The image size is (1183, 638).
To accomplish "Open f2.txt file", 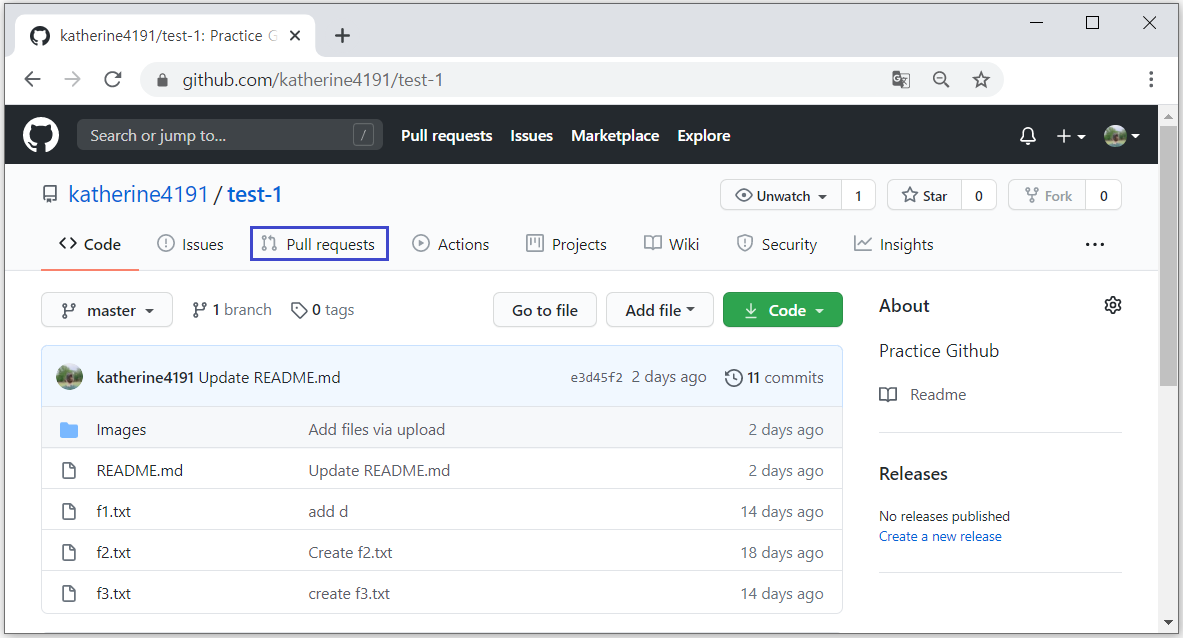I will (x=114, y=553).
